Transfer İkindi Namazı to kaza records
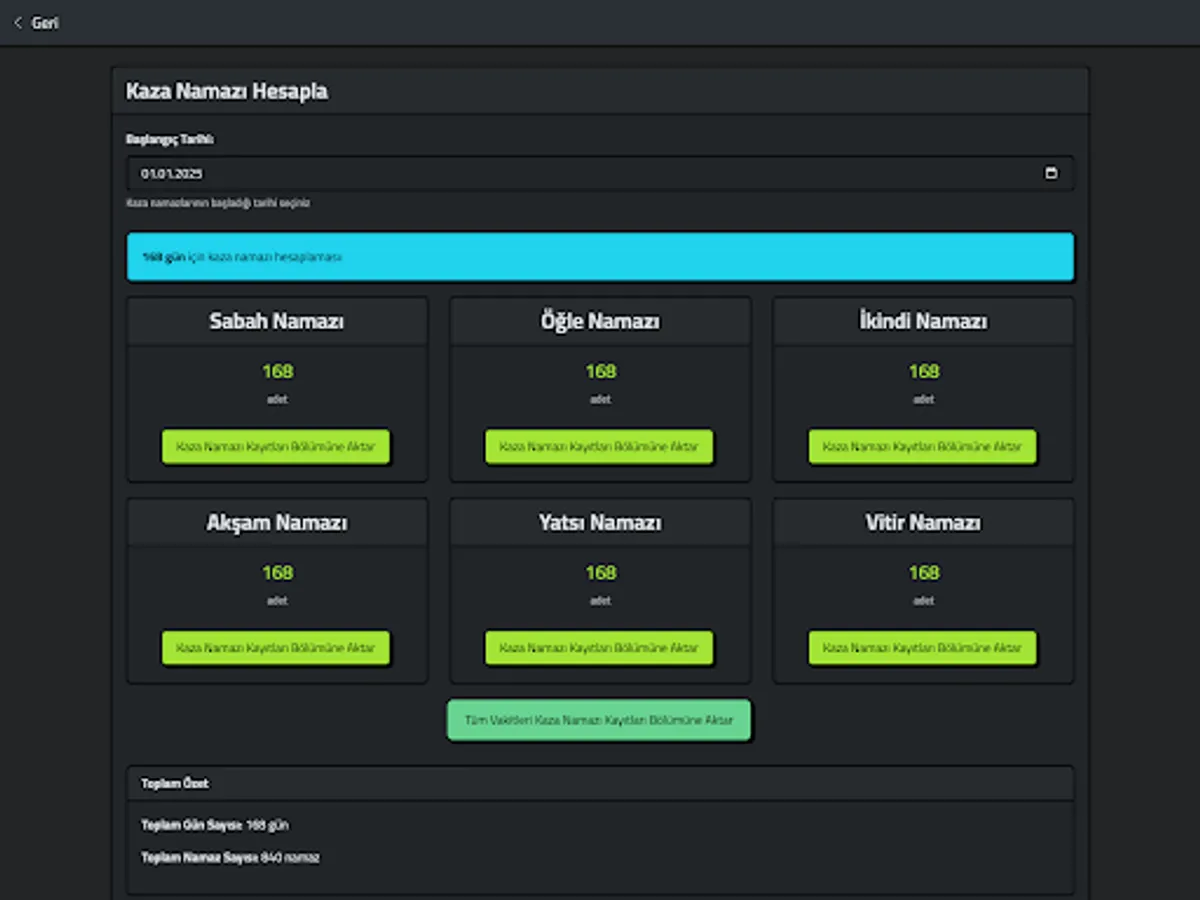This screenshot has width=1200, height=900. coord(922,447)
